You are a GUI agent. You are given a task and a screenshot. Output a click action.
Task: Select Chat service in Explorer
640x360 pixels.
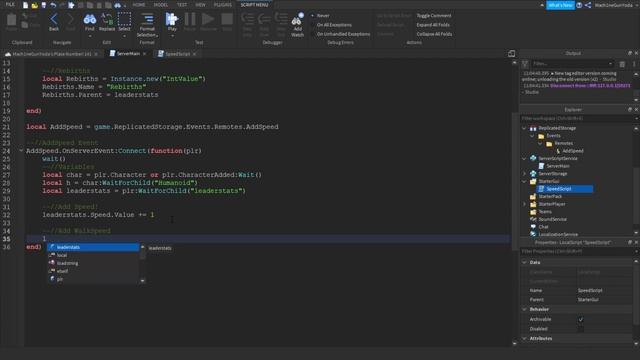[x=543, y=227]
